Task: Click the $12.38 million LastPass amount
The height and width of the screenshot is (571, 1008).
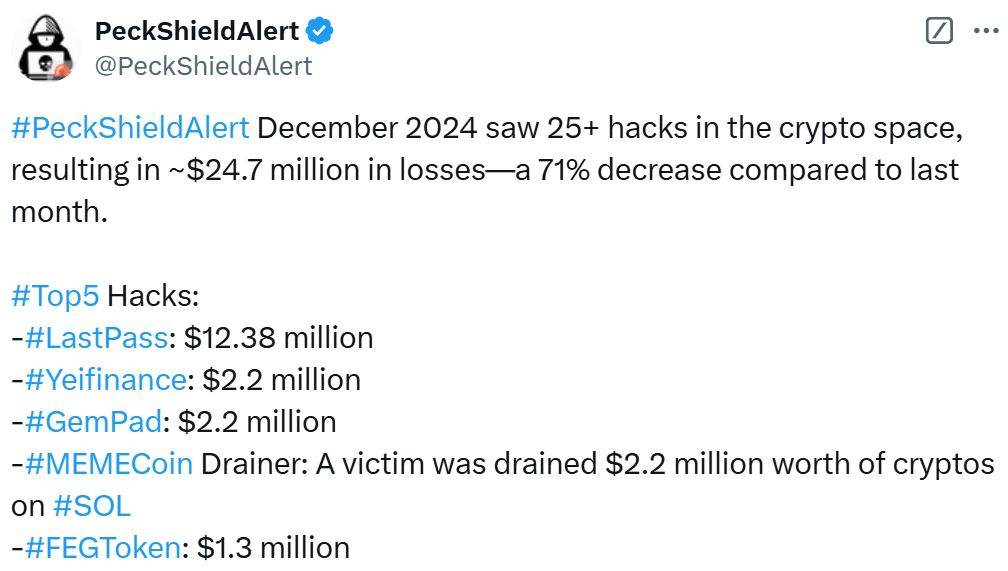Action: pyautogui.click(x=278, y=338)
